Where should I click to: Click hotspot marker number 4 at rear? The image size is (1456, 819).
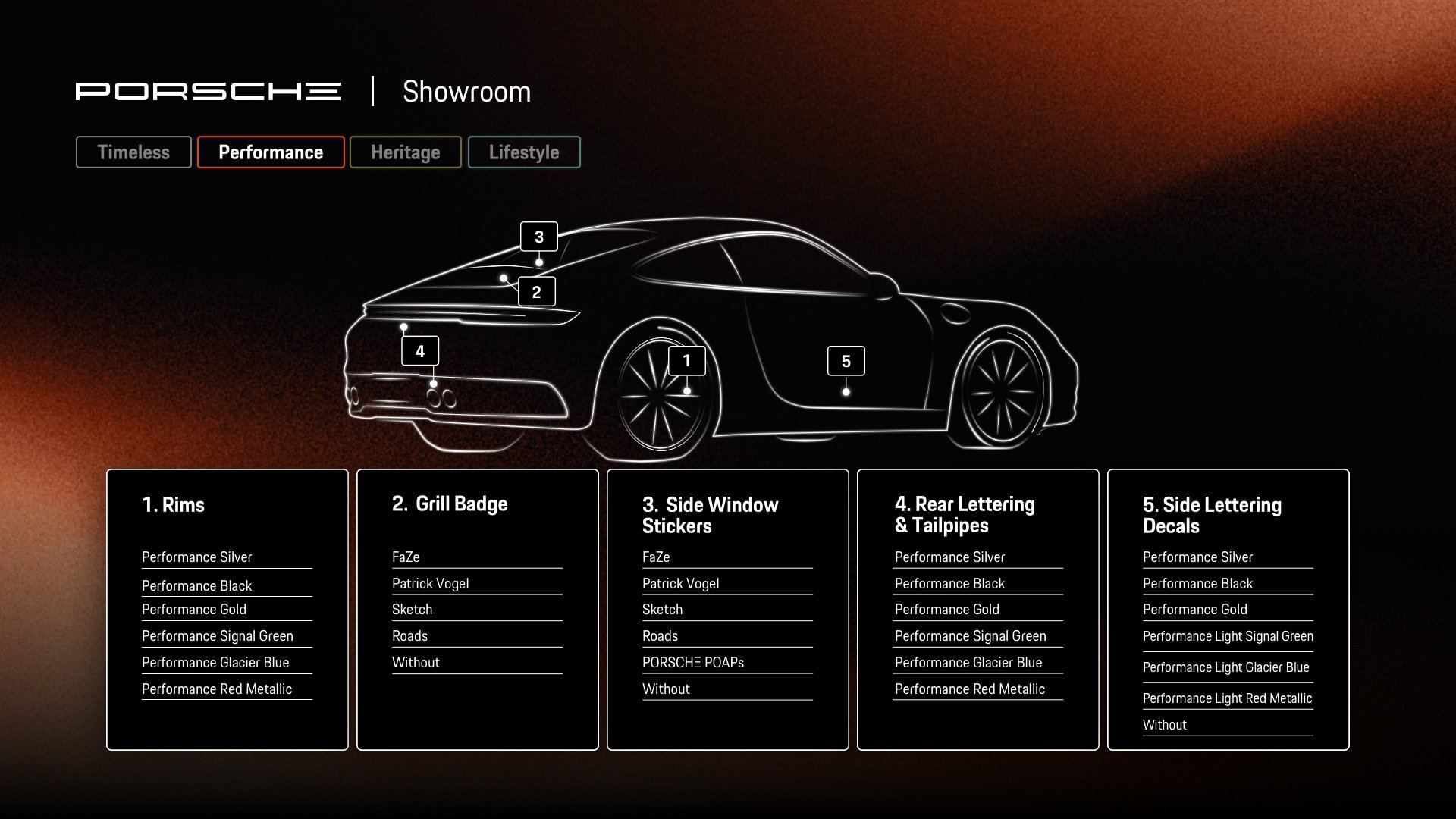(x=420, y=351)
